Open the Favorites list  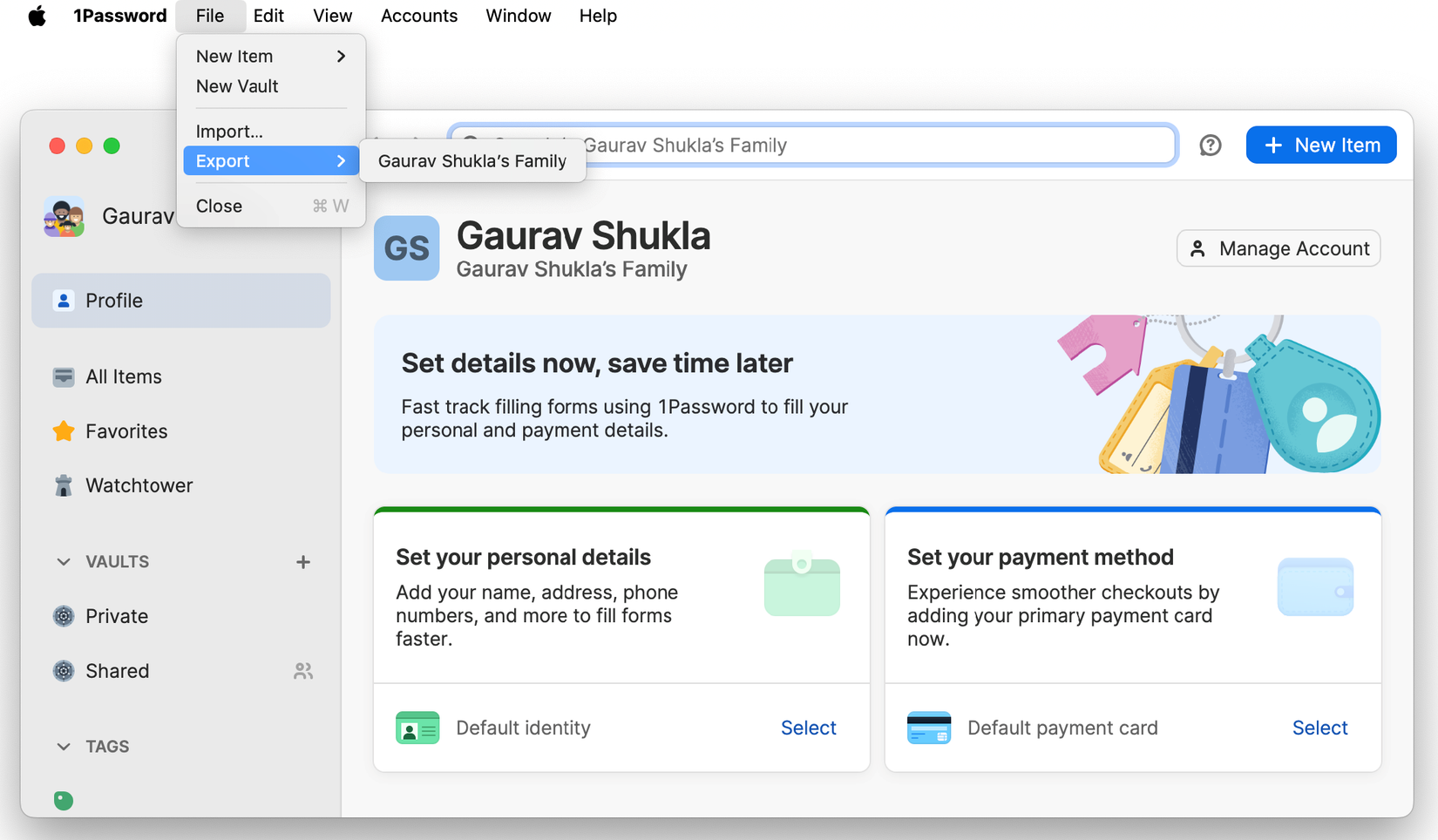click(x=126, y=430)
